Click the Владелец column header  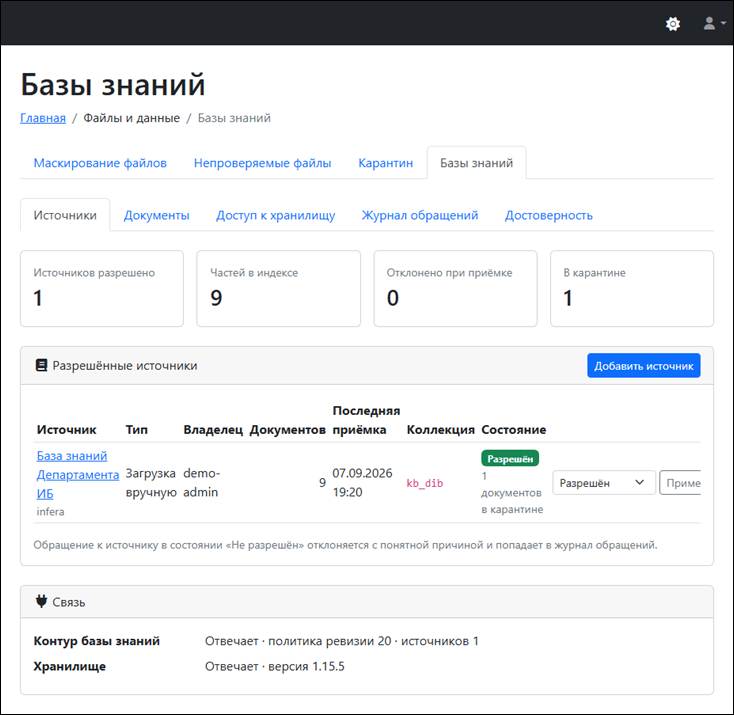(213, 430)
